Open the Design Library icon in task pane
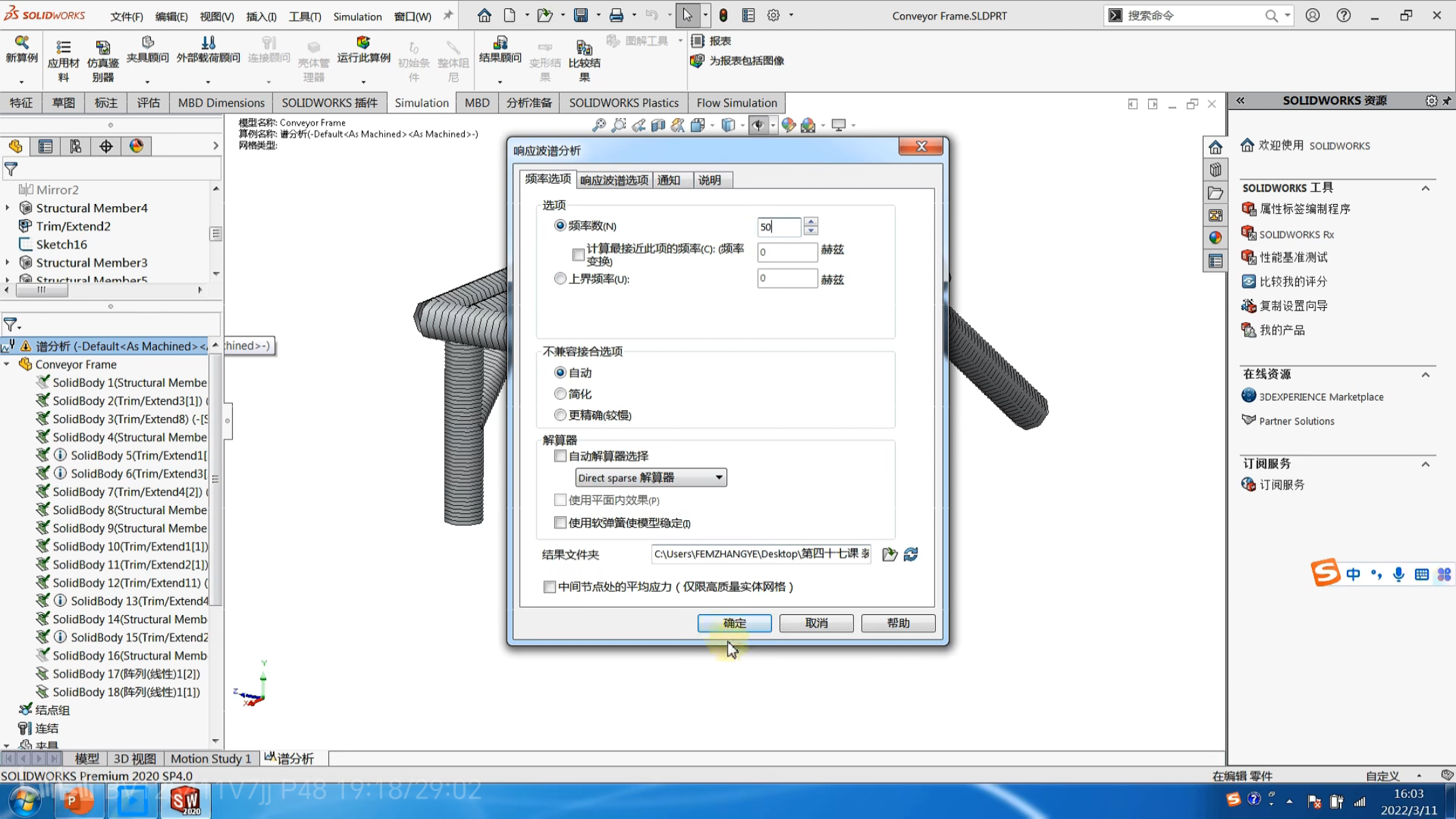 (x=1216, y=170)
